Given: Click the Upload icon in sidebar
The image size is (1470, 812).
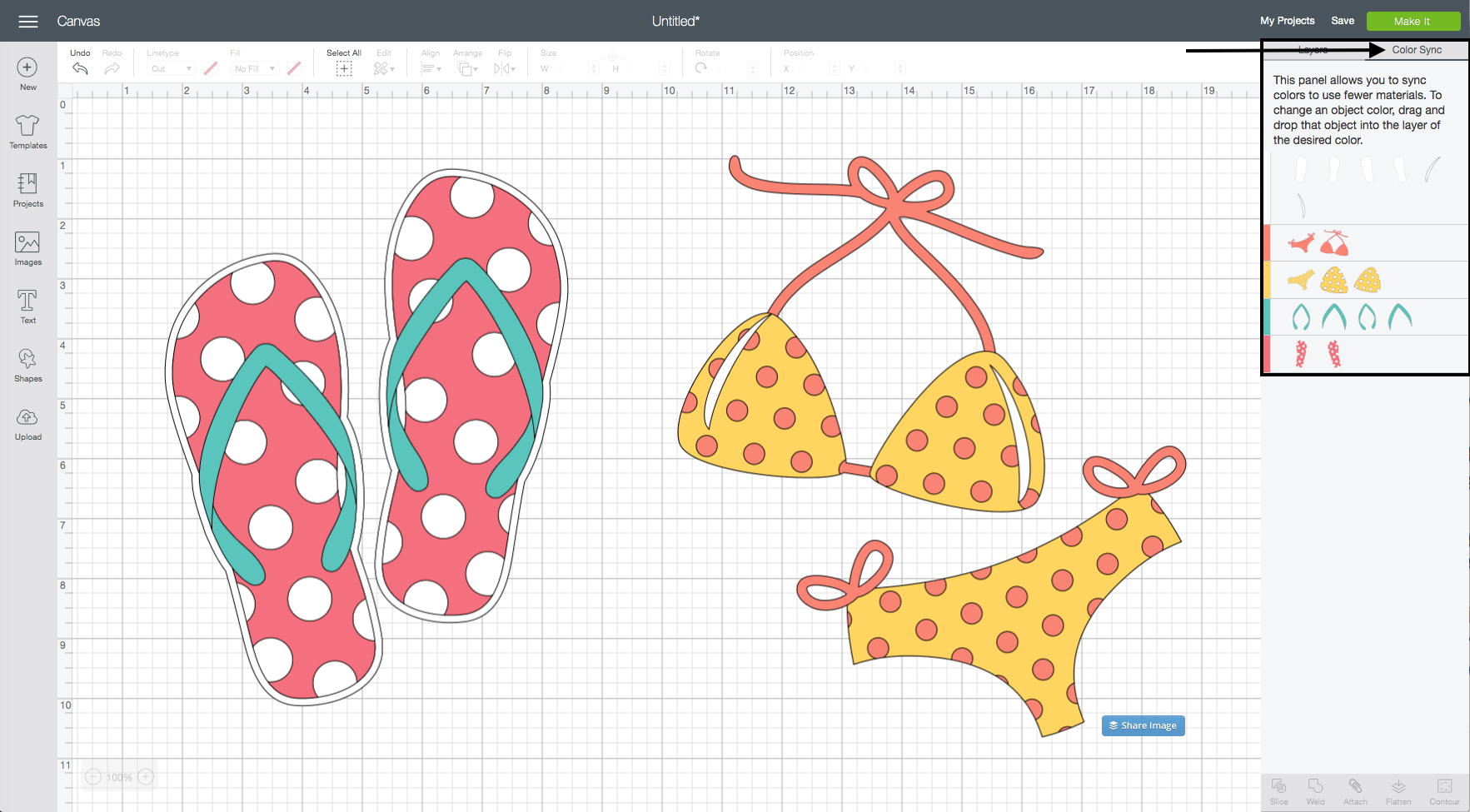Looking at the screenshot, I should coord(27,418).
